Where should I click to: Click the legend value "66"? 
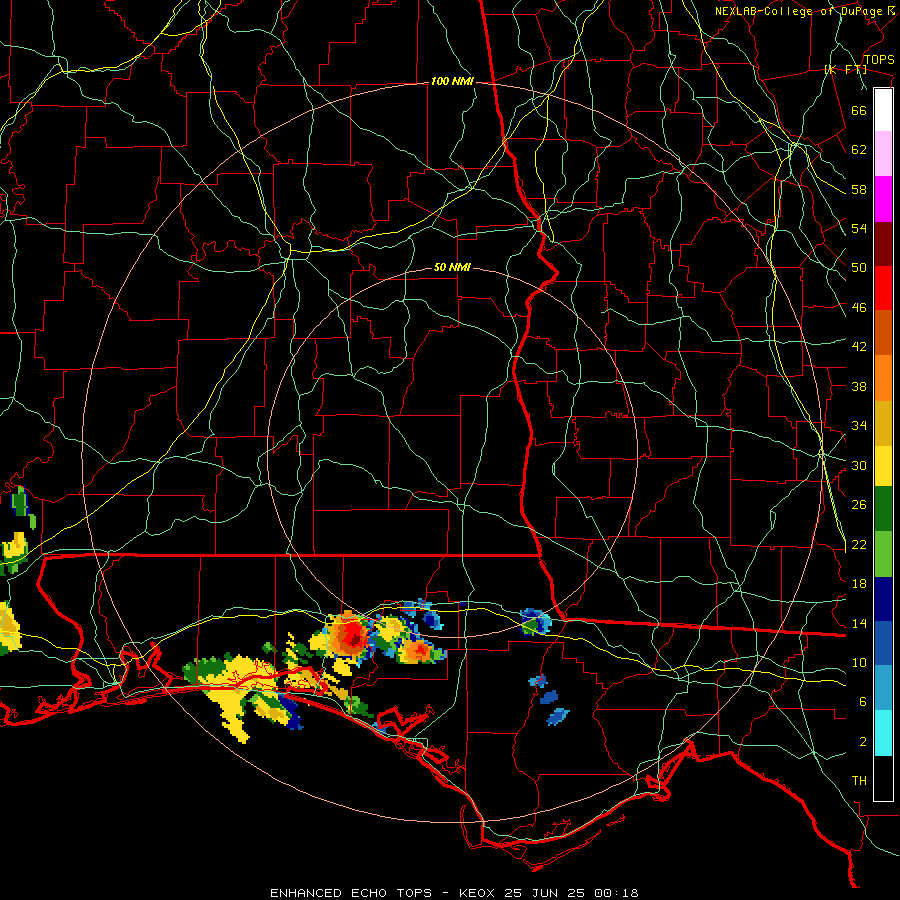pyautogui.click(x=859, y=110)
